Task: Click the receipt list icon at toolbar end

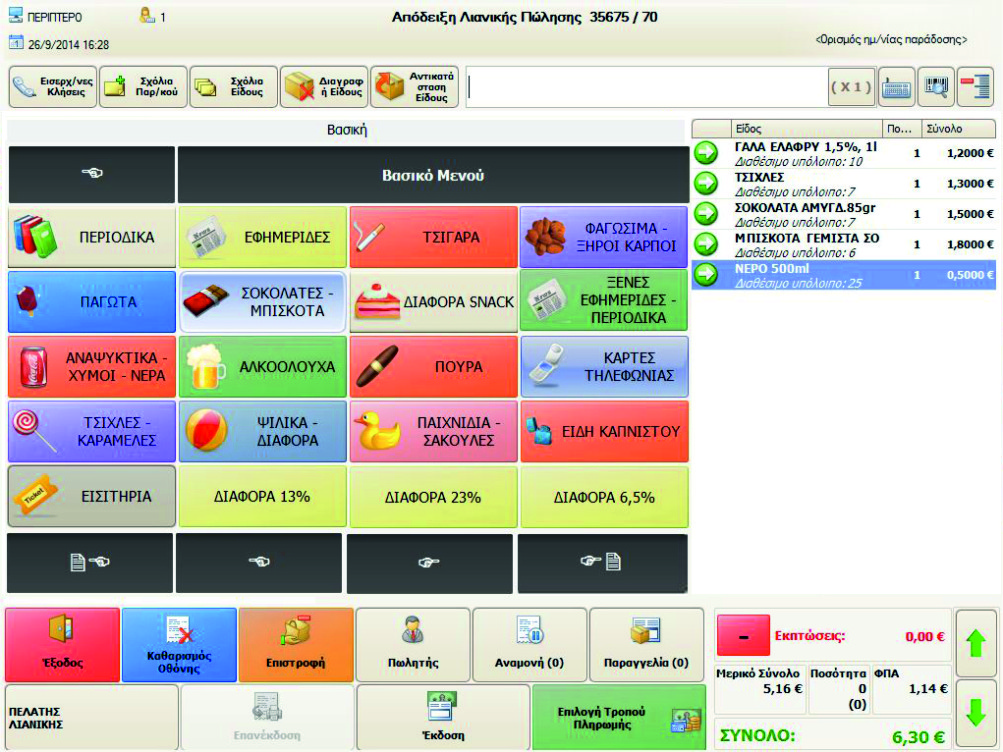Action: [974, 88]
